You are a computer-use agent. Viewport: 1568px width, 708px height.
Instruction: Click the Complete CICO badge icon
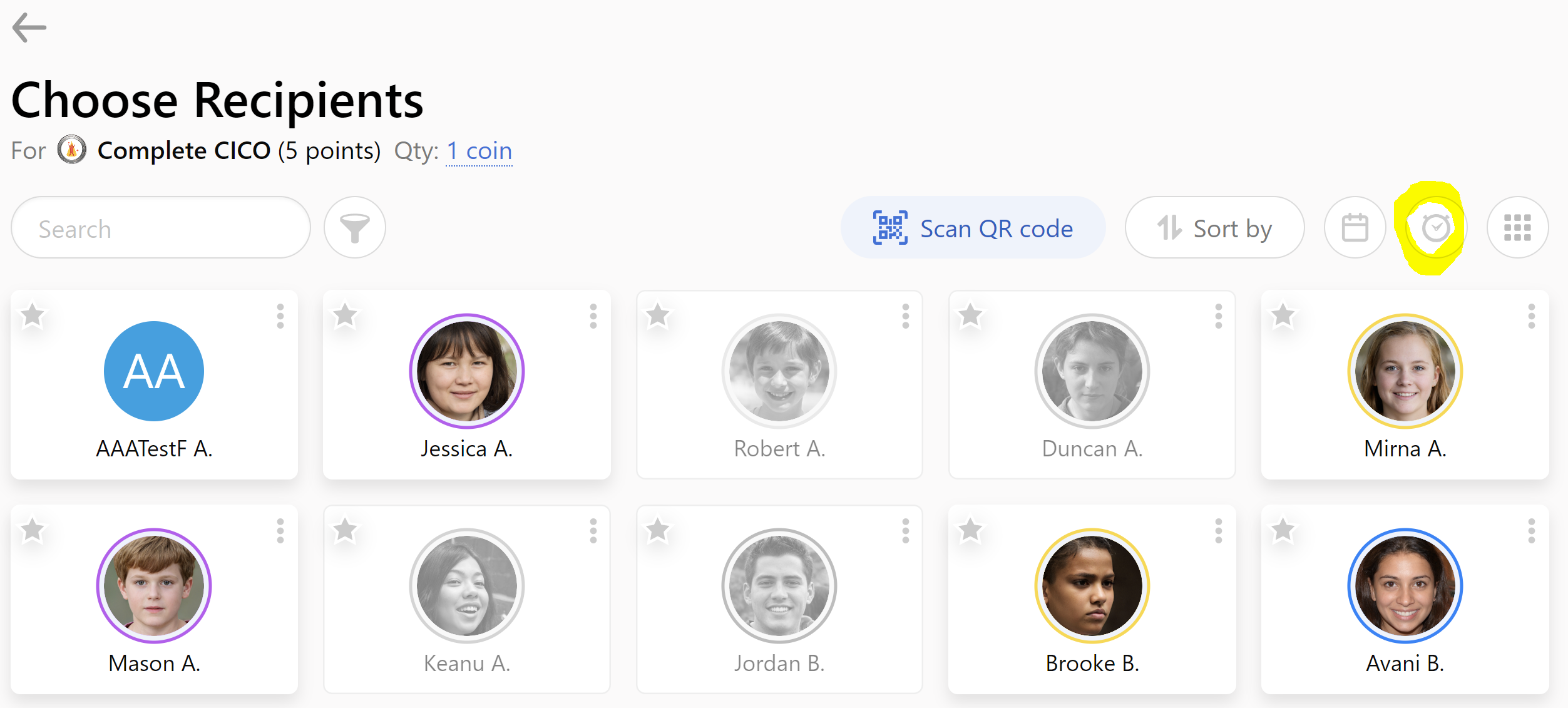tap(72, 150)
